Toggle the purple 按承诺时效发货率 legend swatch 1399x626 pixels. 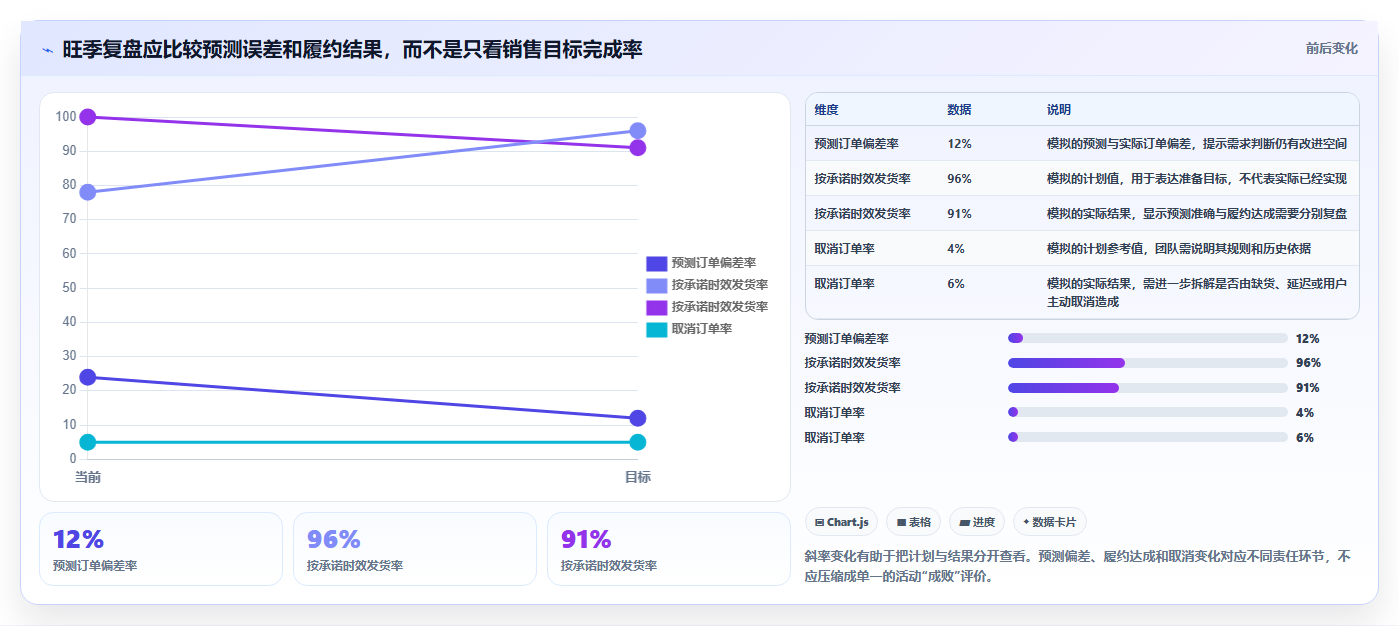click(656, 307)
